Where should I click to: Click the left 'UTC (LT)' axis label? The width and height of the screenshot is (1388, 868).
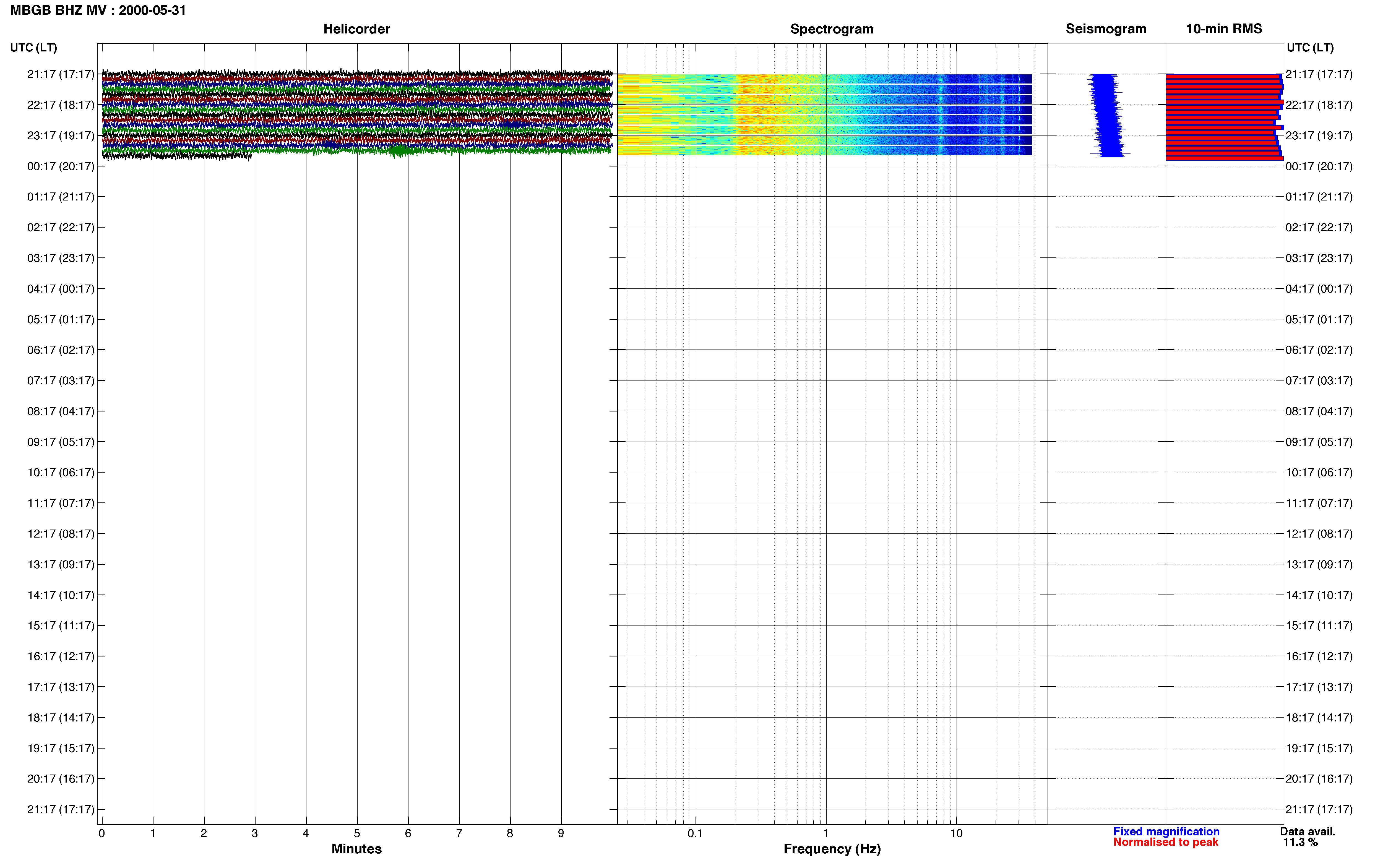point(33,48)
